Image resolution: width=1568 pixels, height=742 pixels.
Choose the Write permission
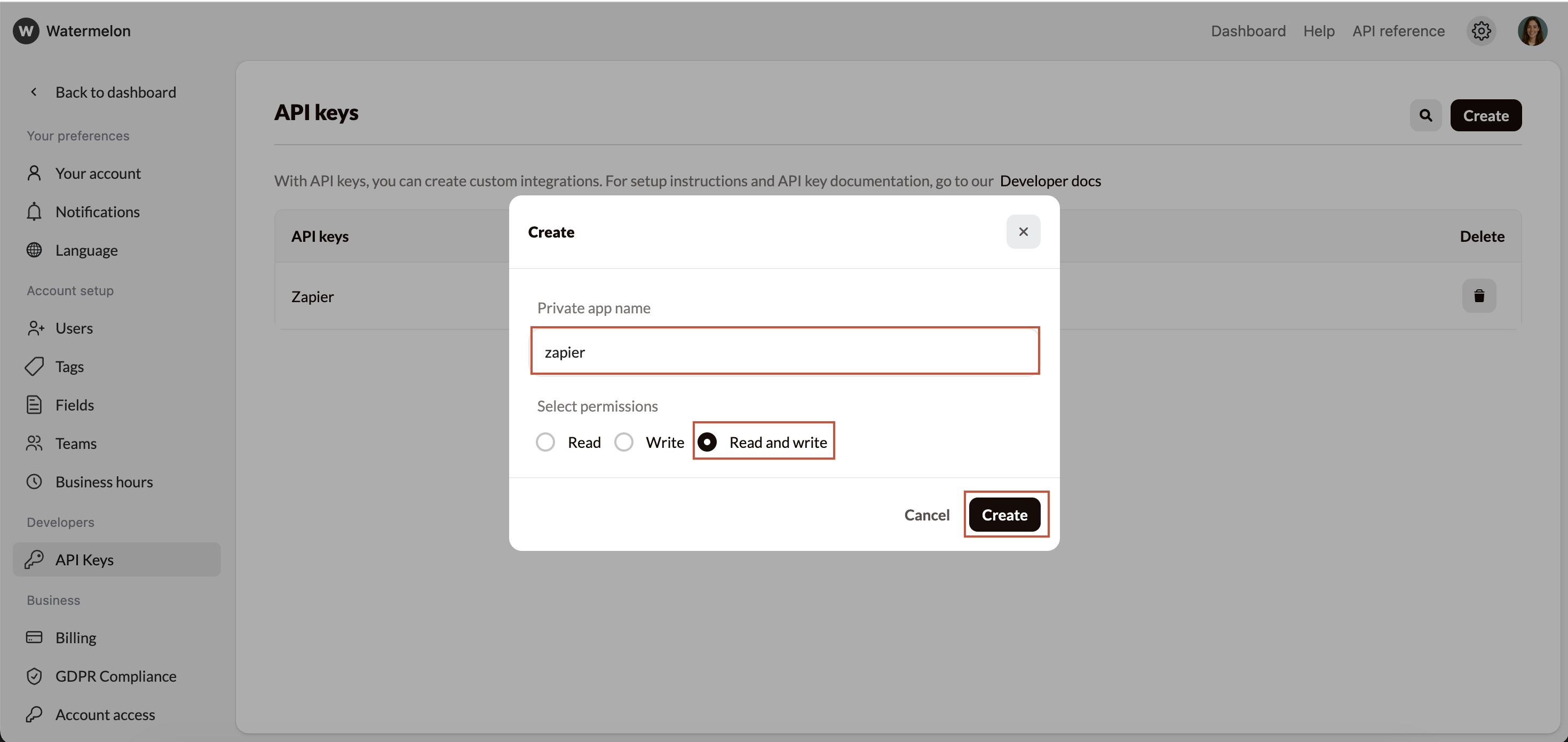click(x=623, y=442)
